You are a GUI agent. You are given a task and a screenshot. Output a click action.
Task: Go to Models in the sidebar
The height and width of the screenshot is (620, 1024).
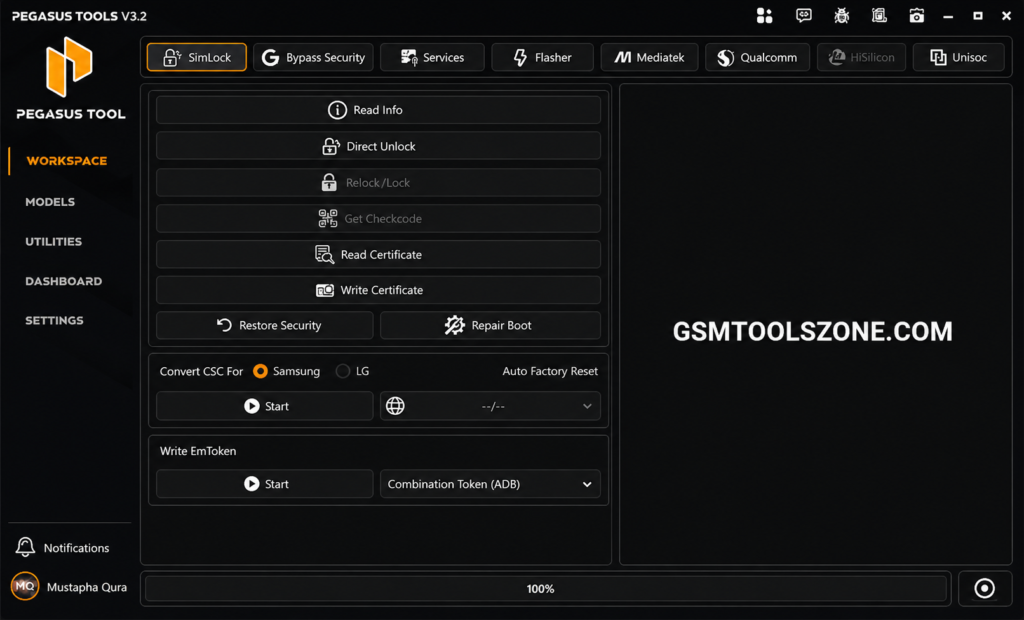50,202
